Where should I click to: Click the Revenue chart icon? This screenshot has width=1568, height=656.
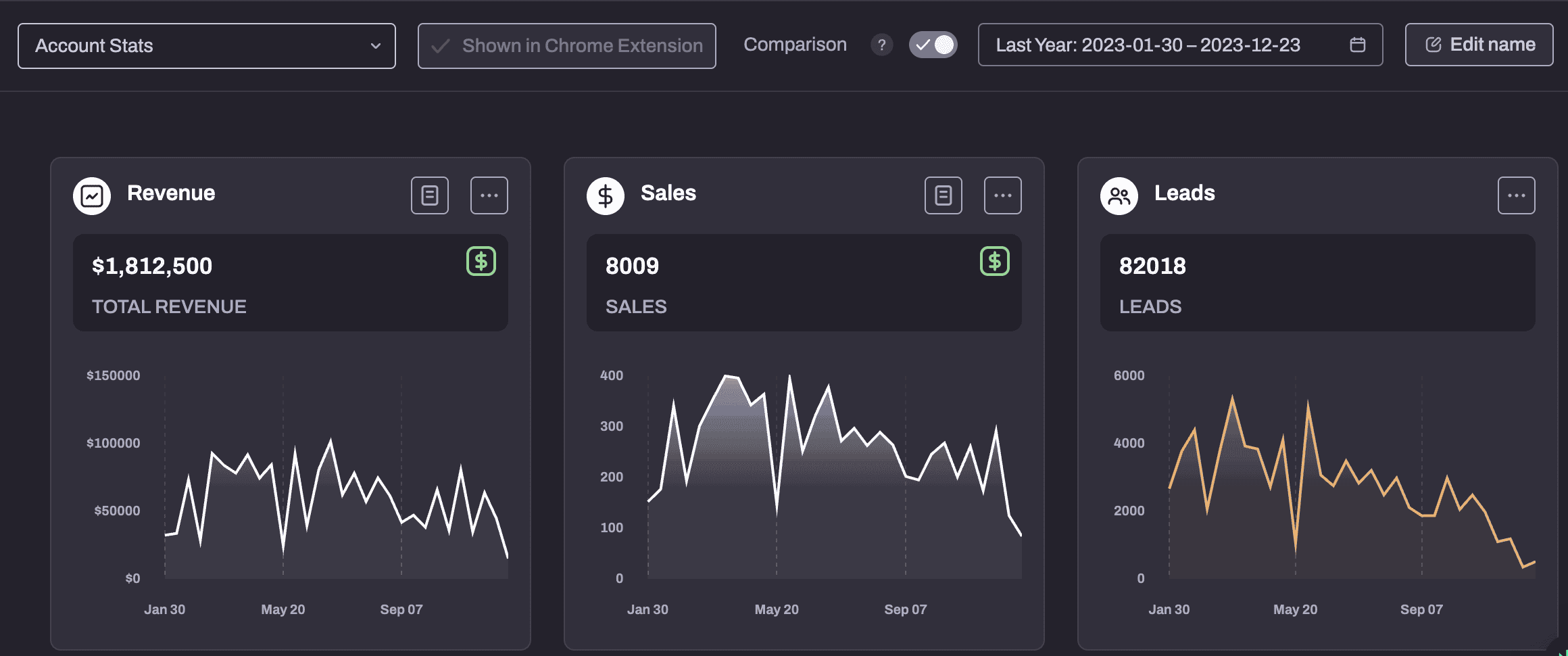point(92,196)
